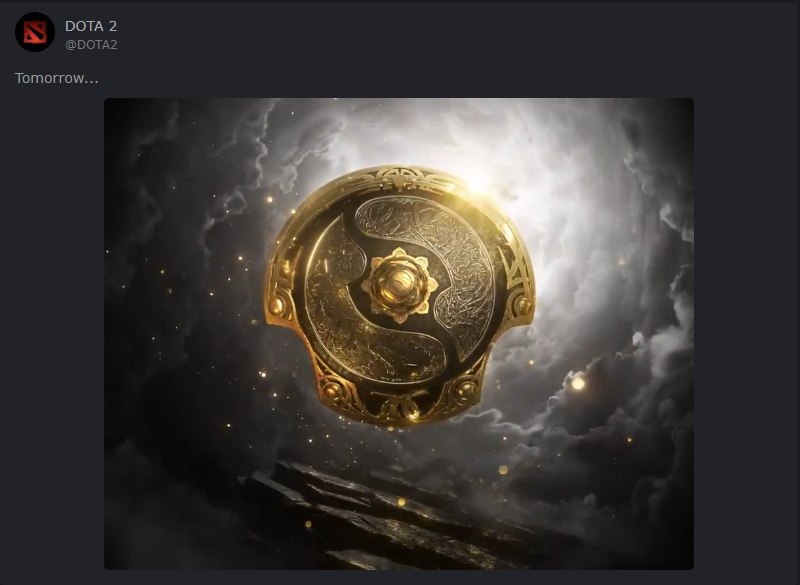
Task: Click the bright glowing orb right of shield
Action: (x=578, y=383)
